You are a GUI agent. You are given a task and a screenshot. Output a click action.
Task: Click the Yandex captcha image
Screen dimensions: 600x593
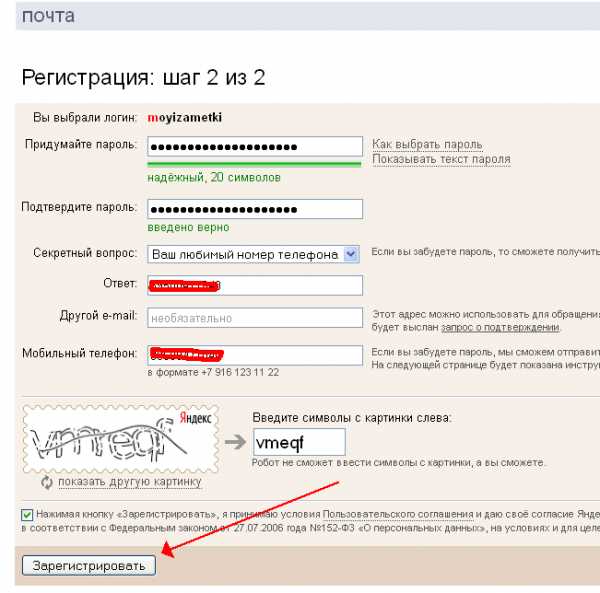[x=121, y=439]
